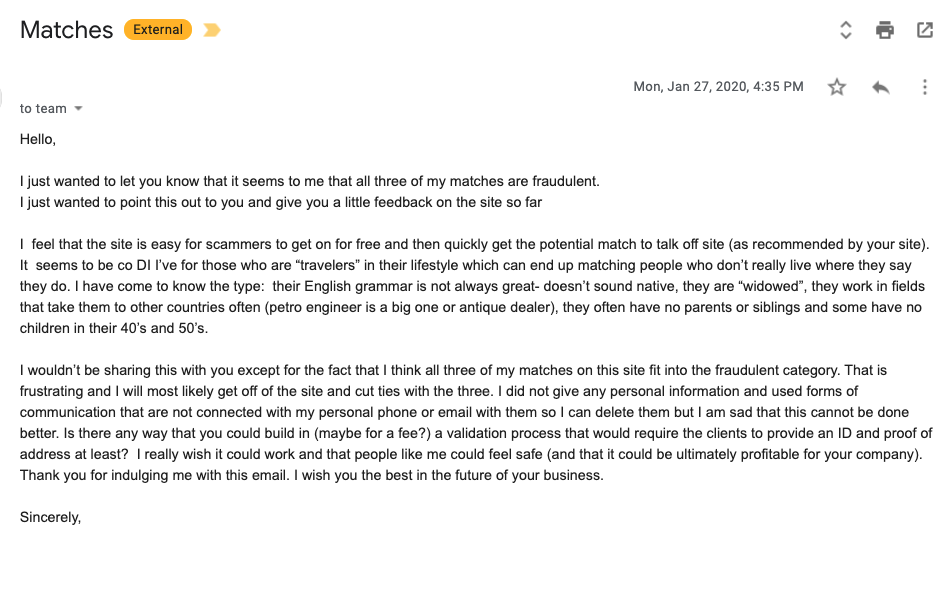
Task: Click the "to team" recipient text
Action: [x=43, y=109]
